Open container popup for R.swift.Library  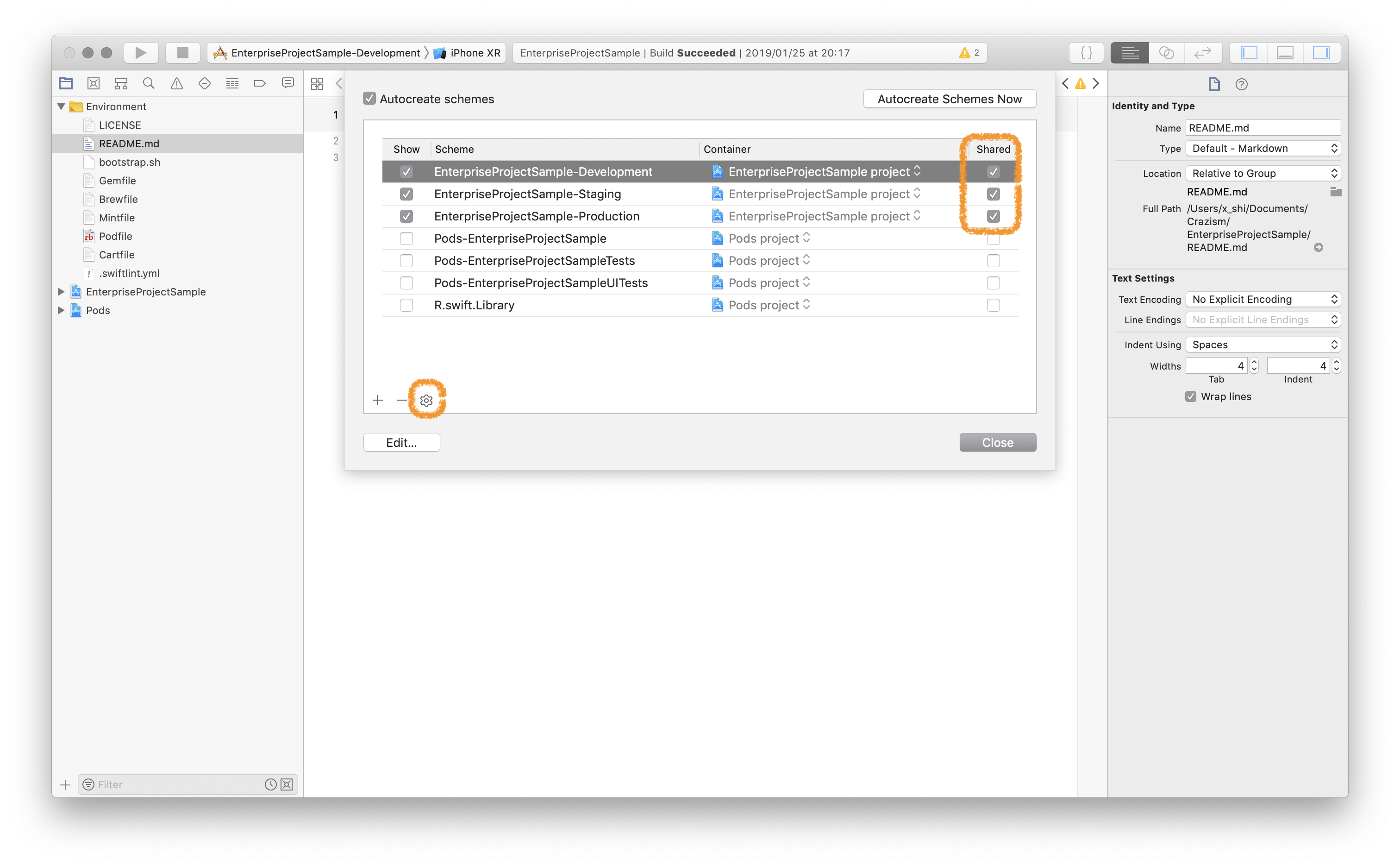click(x=762, y=305)
